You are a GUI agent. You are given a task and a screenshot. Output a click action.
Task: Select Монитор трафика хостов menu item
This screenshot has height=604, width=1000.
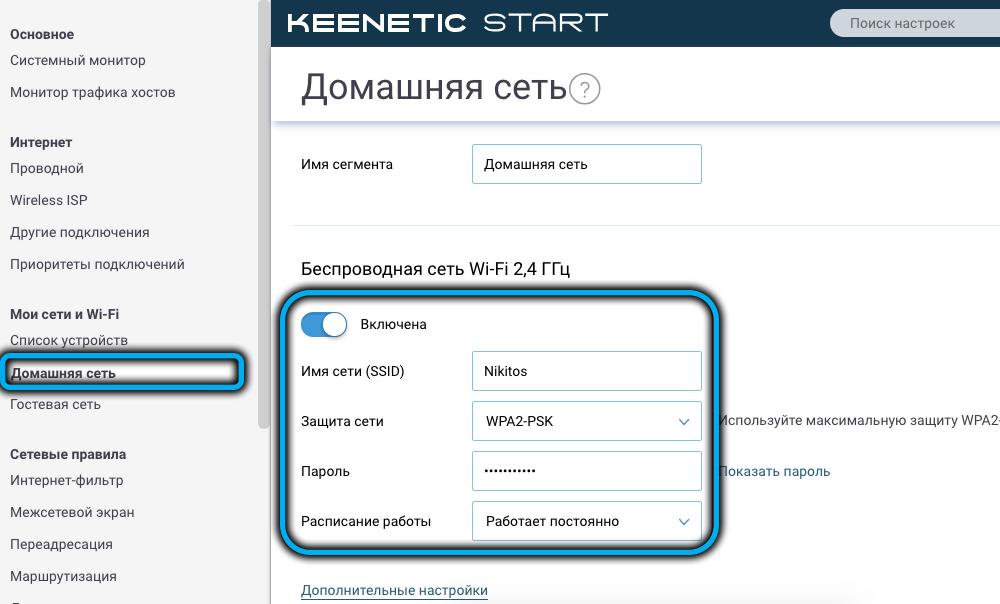(x=93, y=92)
